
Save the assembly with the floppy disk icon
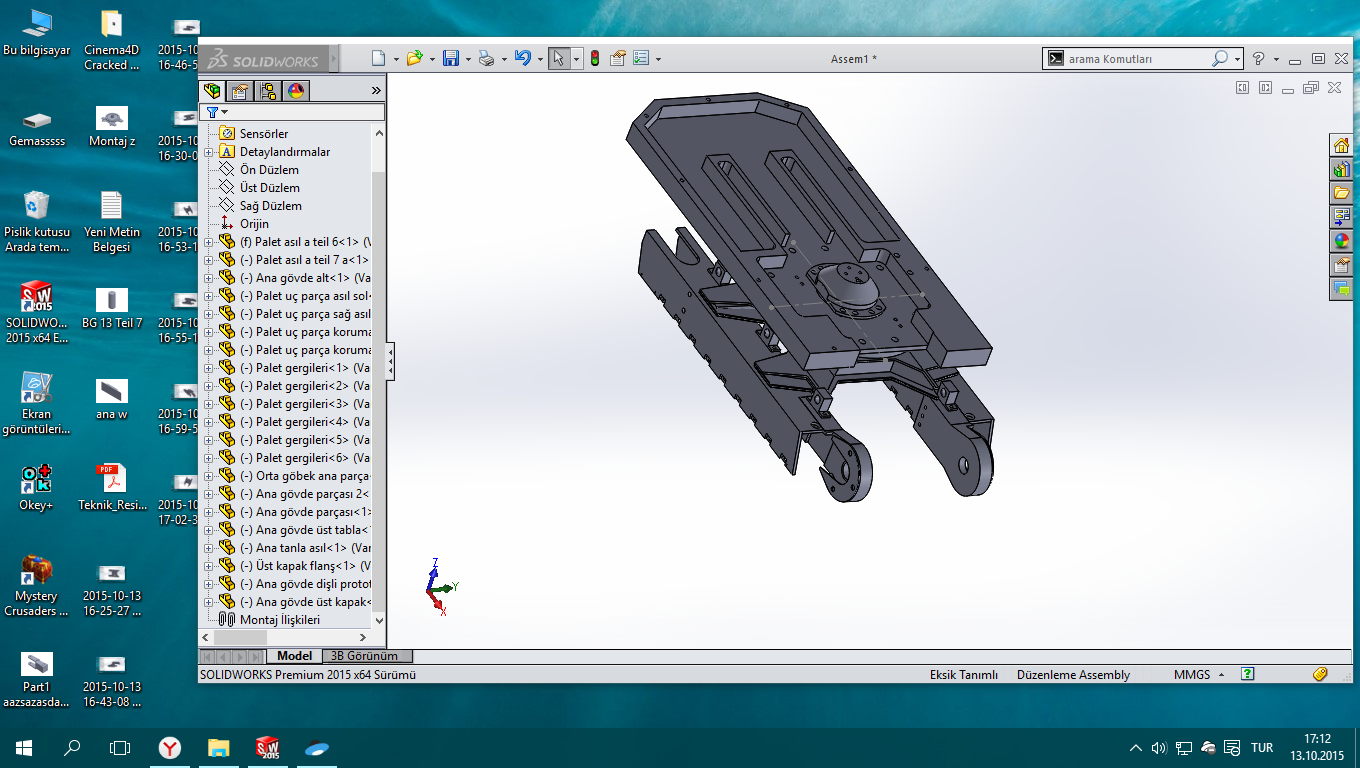[451, 58]
